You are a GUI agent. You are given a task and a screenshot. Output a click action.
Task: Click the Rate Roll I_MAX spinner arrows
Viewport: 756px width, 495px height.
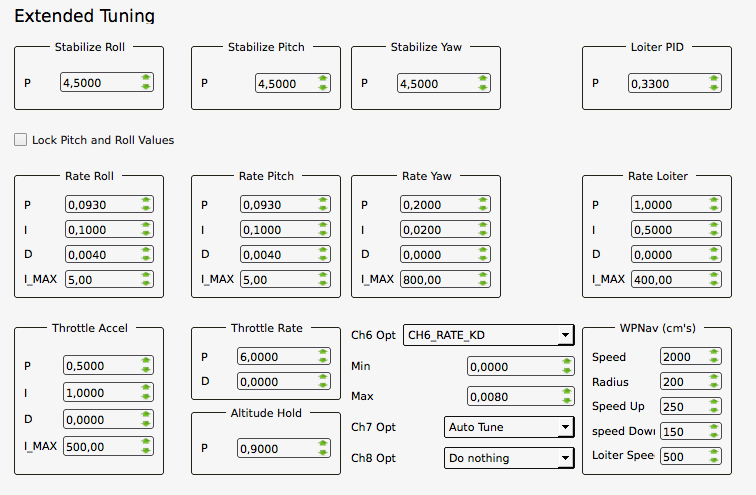click(x=146, y=279)
